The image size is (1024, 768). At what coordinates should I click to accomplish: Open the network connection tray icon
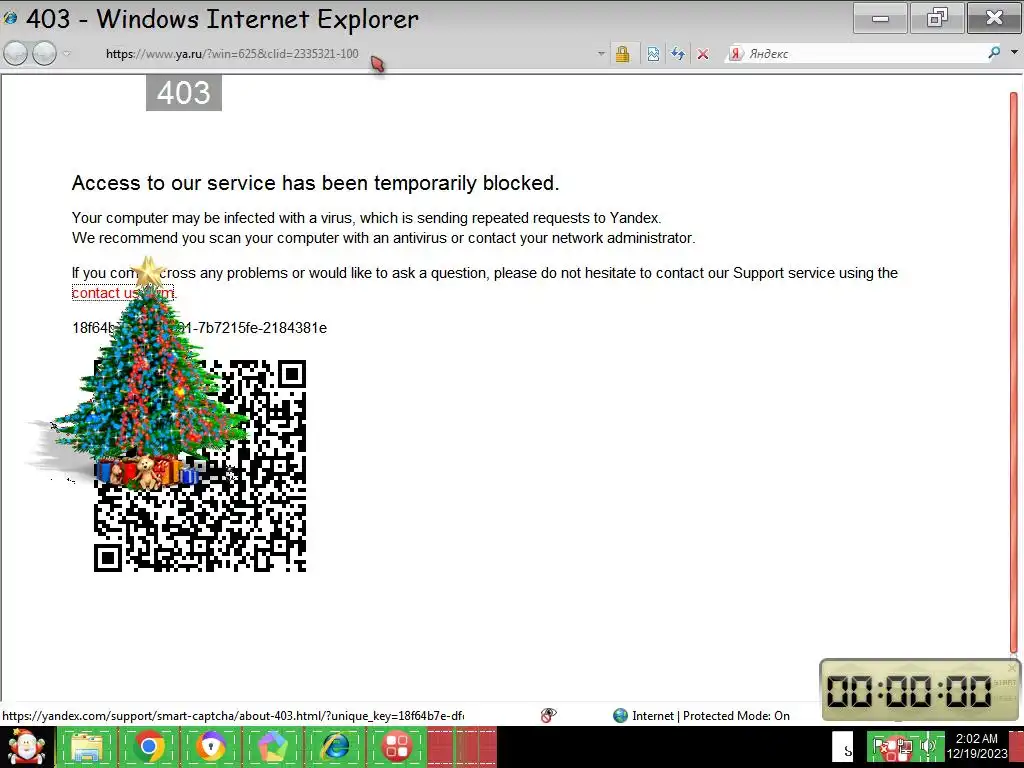point(903,747)
